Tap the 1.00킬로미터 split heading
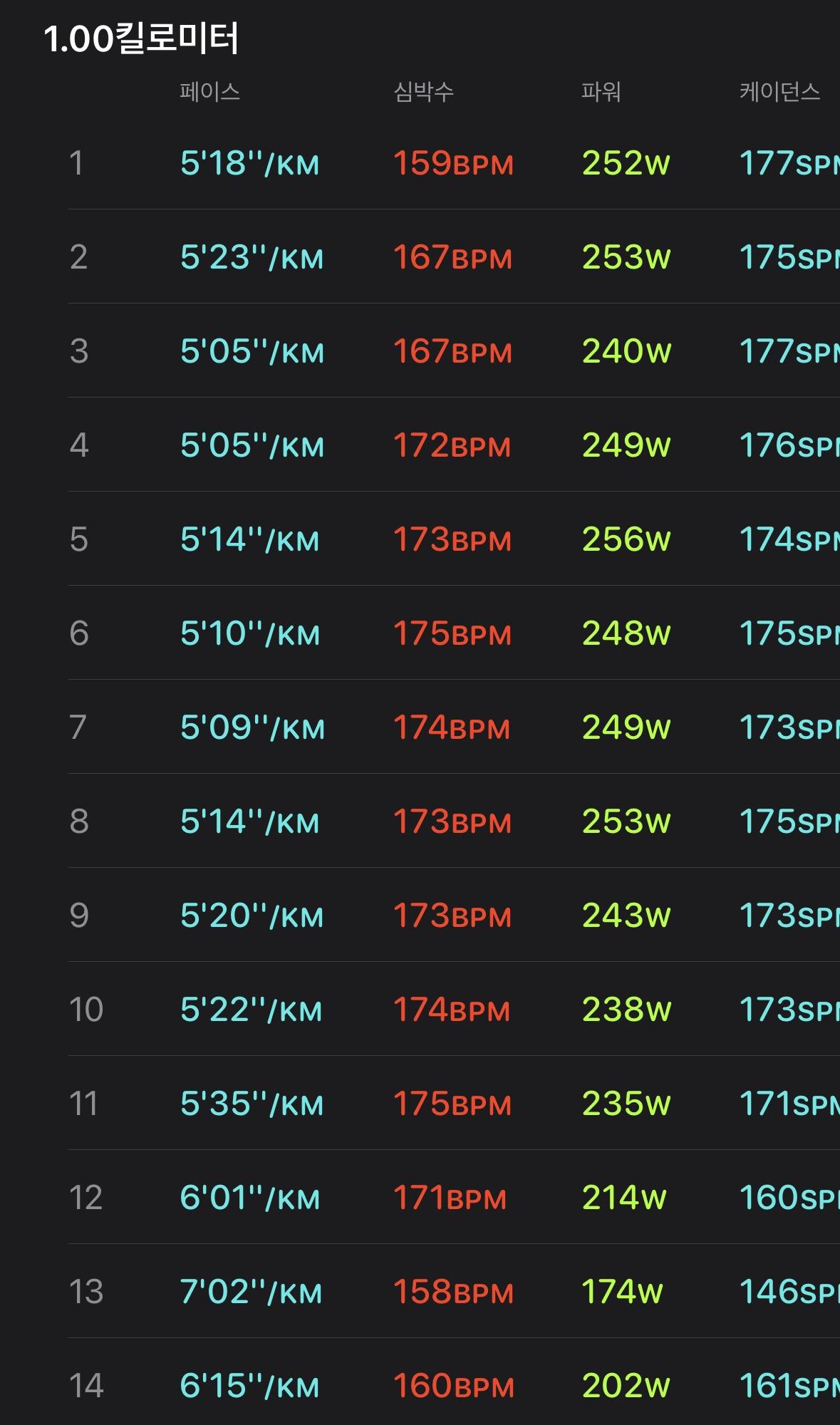This screenshot has width=840, height=1425. click(x=141, y=39)
